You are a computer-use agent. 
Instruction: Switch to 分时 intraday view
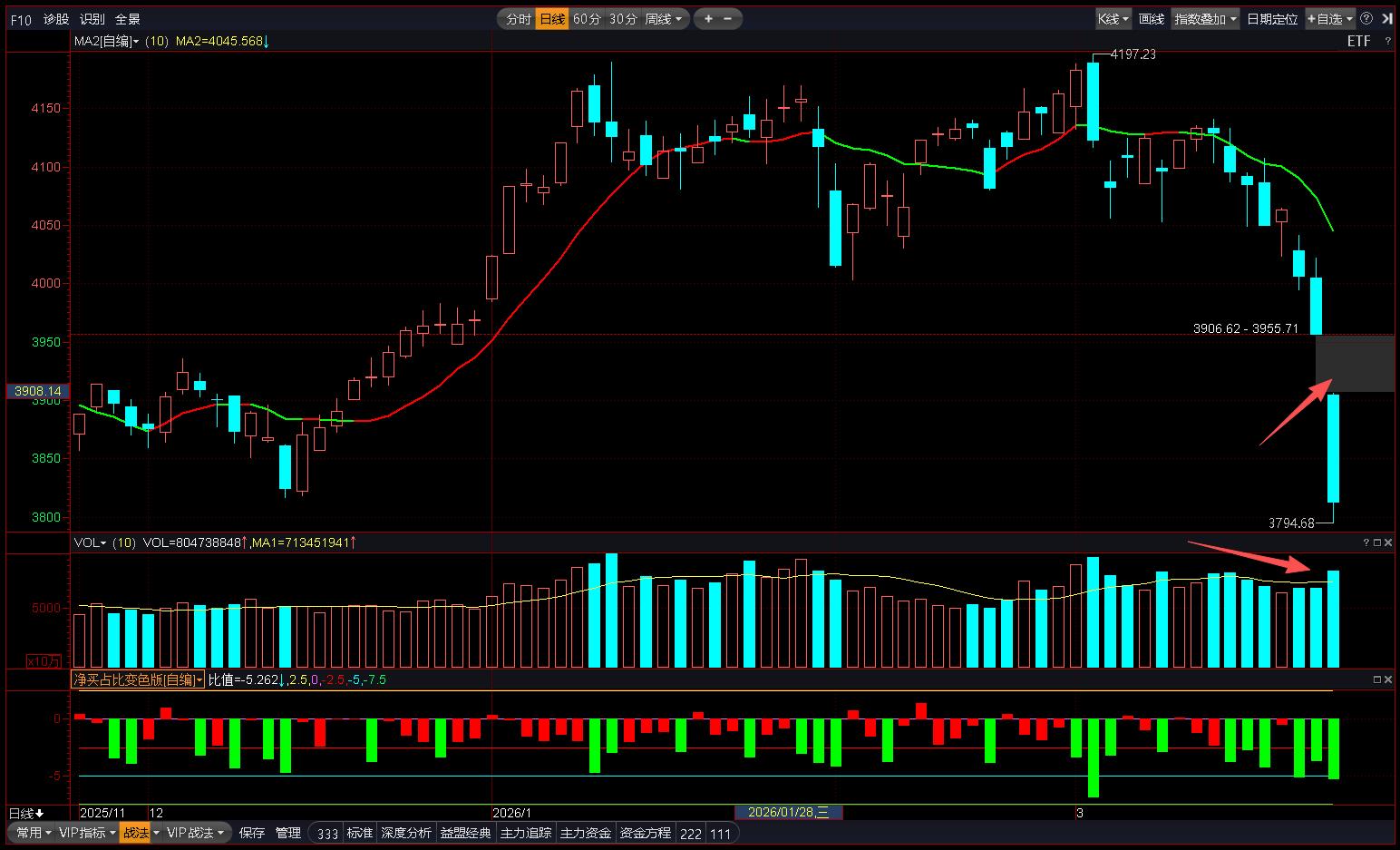coord(518,19)
